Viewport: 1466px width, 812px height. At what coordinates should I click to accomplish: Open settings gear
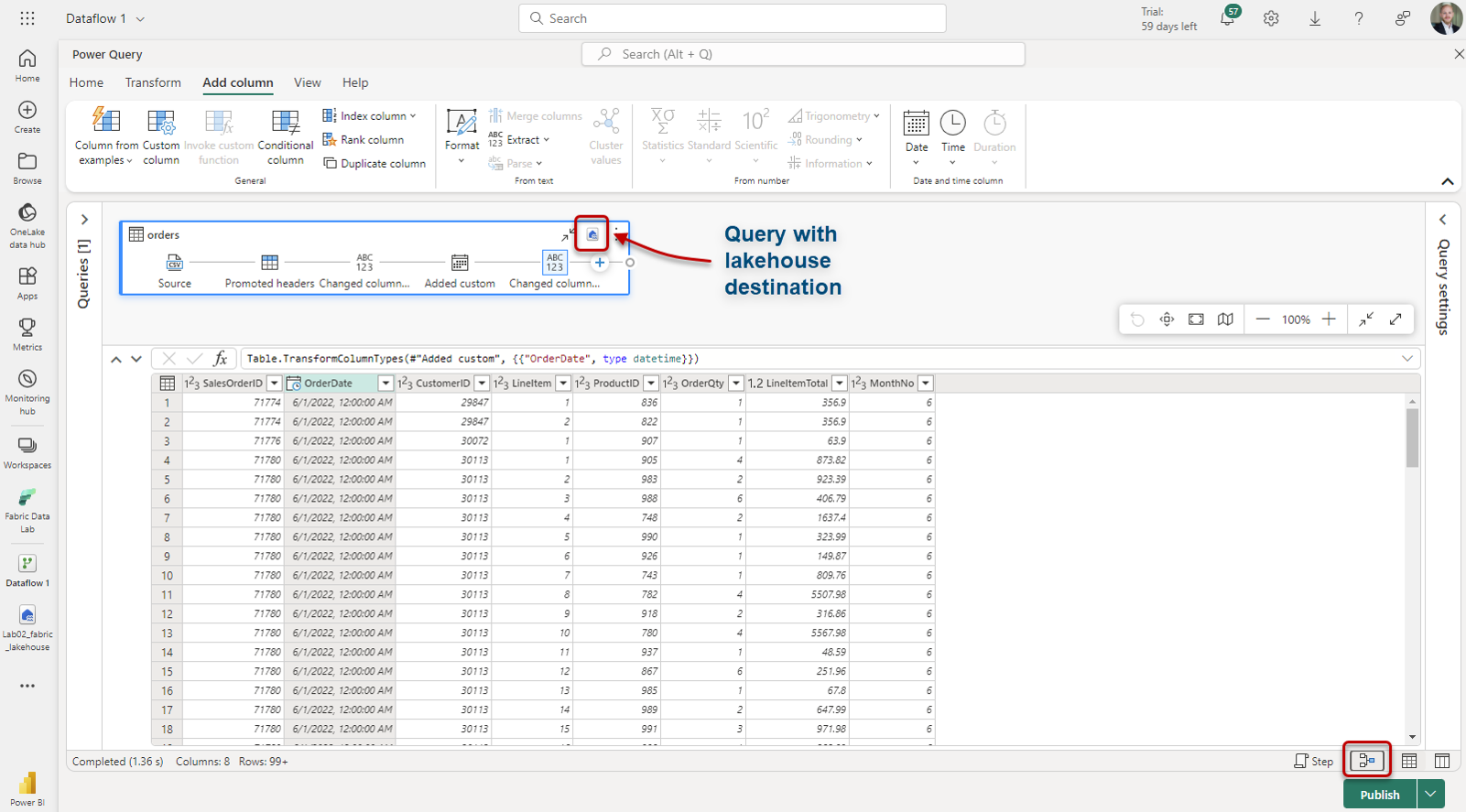click(1271, 18)
